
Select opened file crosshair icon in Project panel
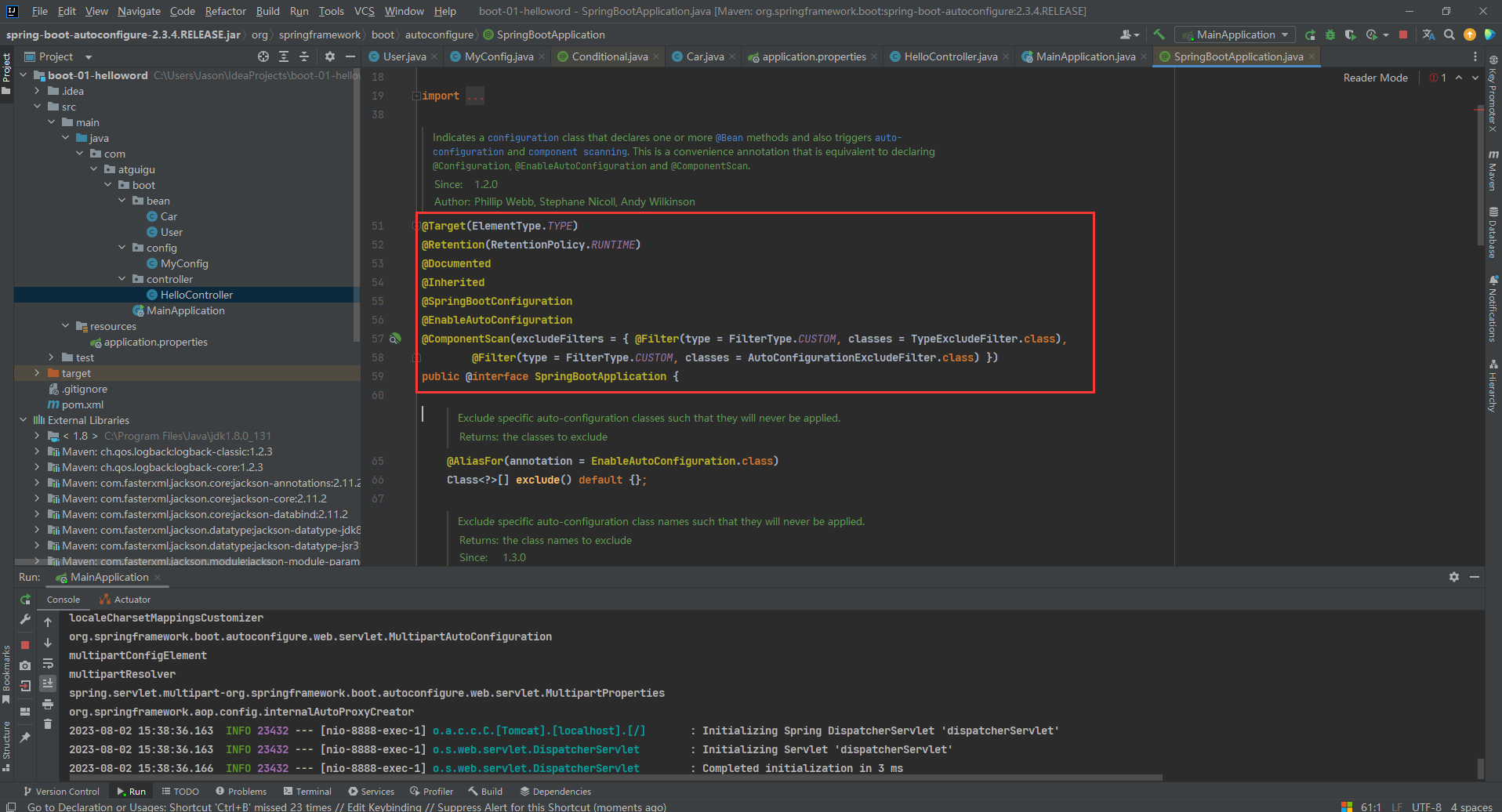[263, 56]
